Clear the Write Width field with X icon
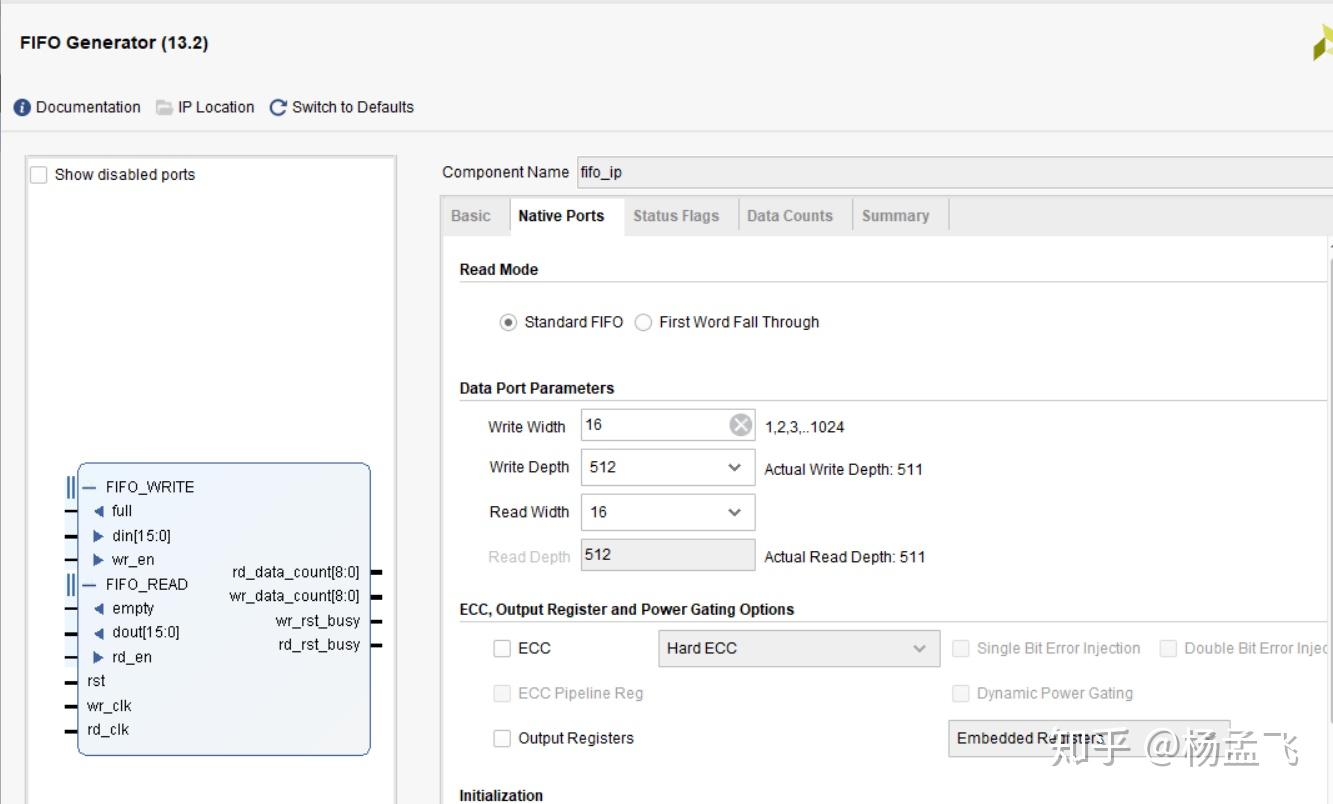 pyautogui.click(x=740, y=426)
